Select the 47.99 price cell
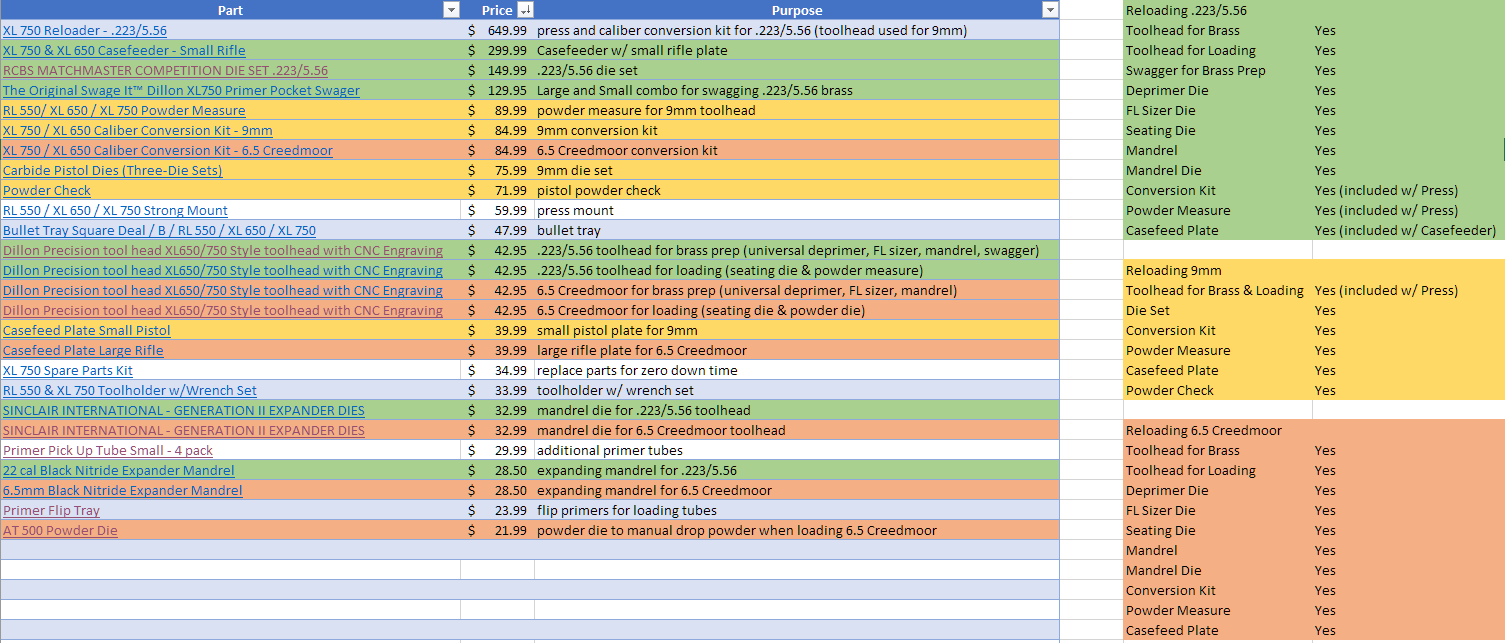 pyautogui.click(x=497, y=230)
